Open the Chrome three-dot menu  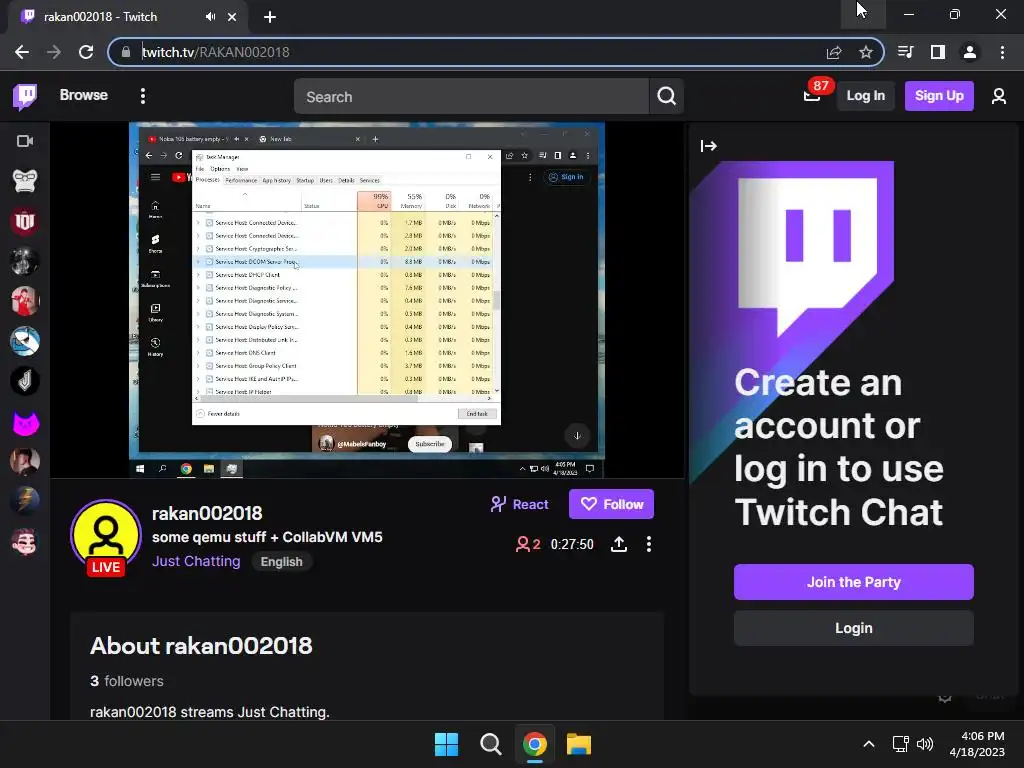pyautogui.click(x=1002, y=52)
